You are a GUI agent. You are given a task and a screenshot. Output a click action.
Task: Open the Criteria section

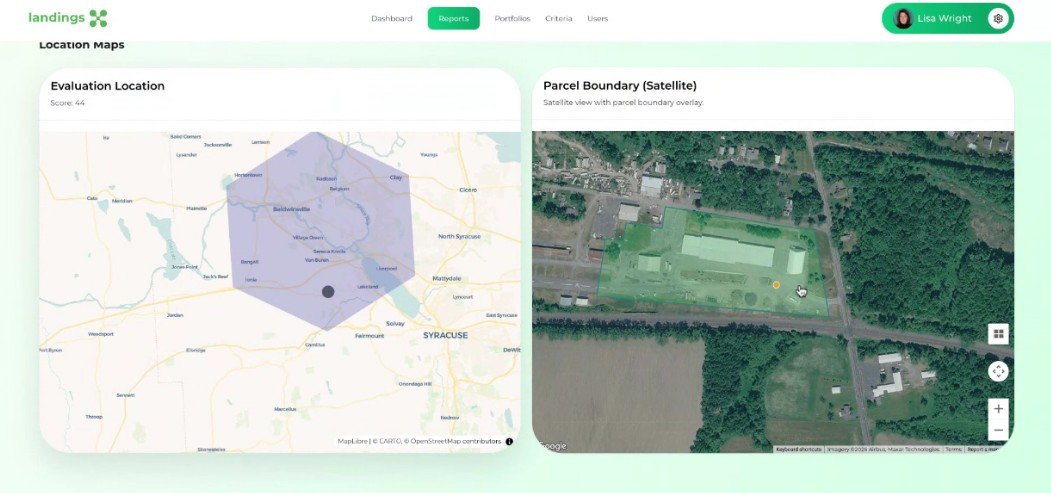coord(558,19)
